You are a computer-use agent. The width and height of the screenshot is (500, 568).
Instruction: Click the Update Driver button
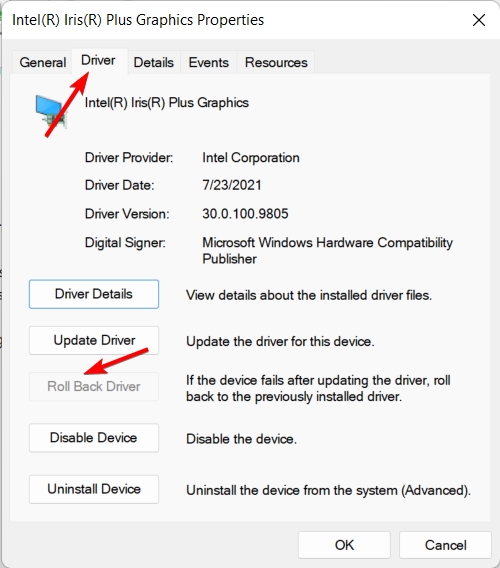point(94,341)
